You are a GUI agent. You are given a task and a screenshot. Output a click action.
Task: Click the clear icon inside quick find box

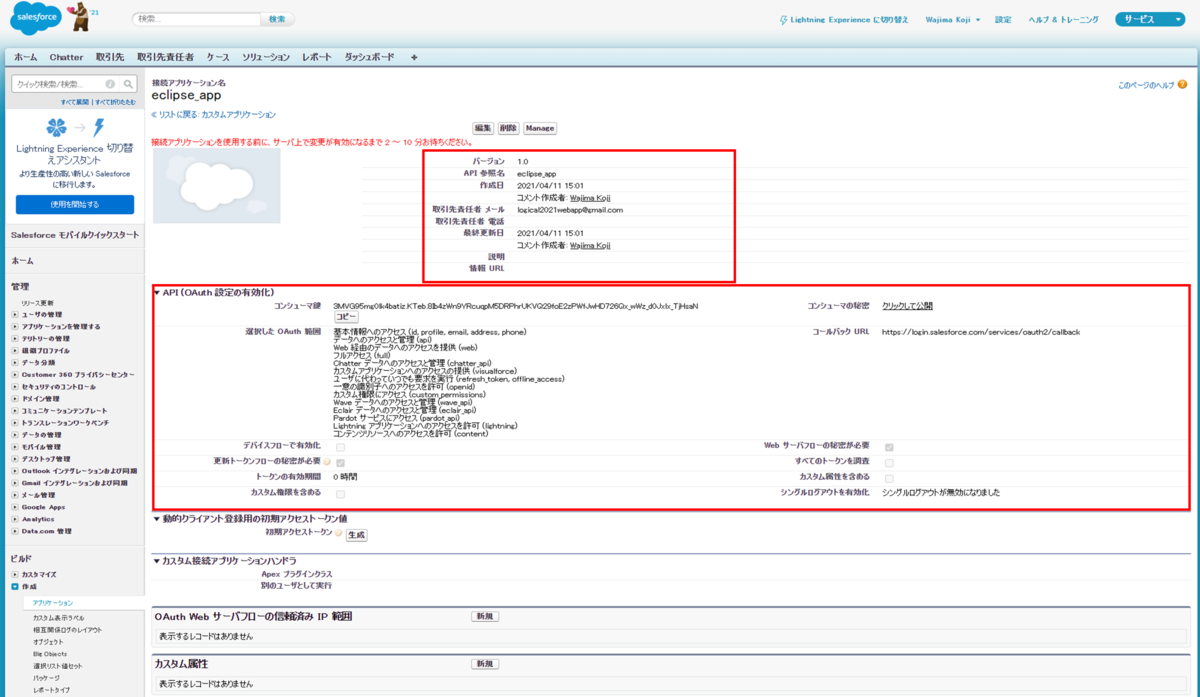pos(110,84)
